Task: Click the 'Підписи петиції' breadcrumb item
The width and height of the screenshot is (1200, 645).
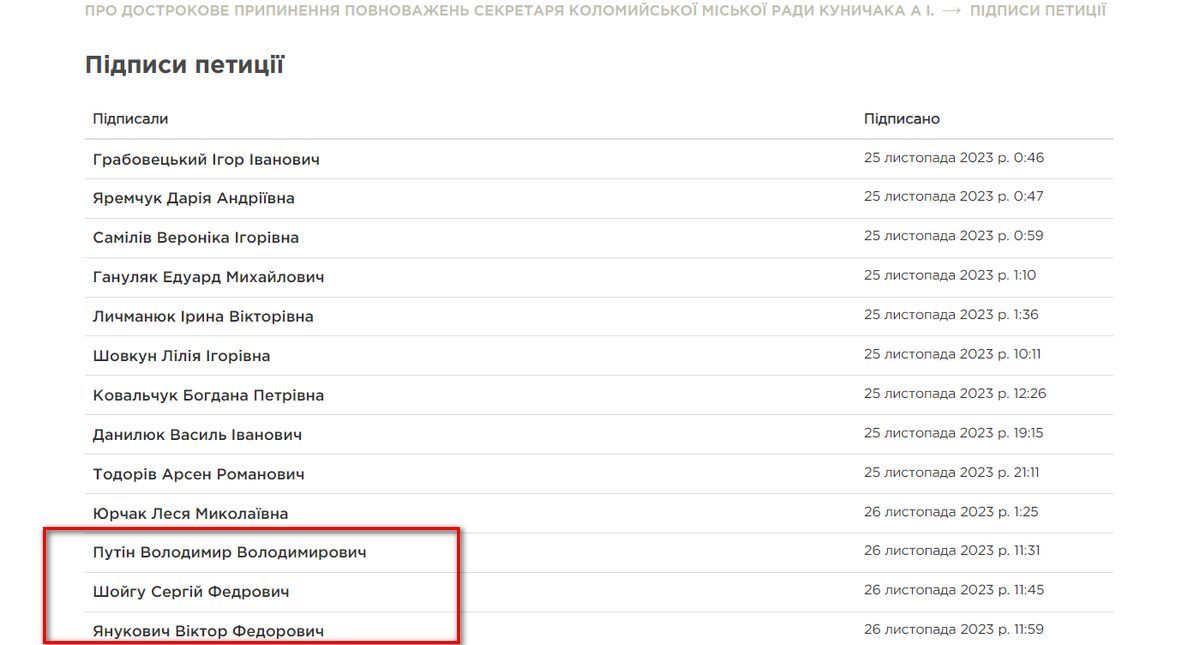Action: [x=1037, y=11]
